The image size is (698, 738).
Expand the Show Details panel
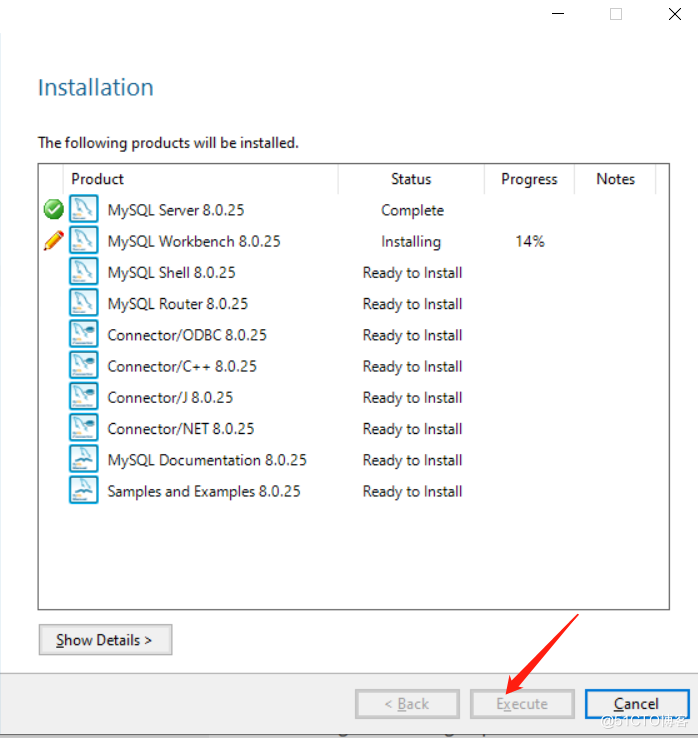(x=105, y=640)
